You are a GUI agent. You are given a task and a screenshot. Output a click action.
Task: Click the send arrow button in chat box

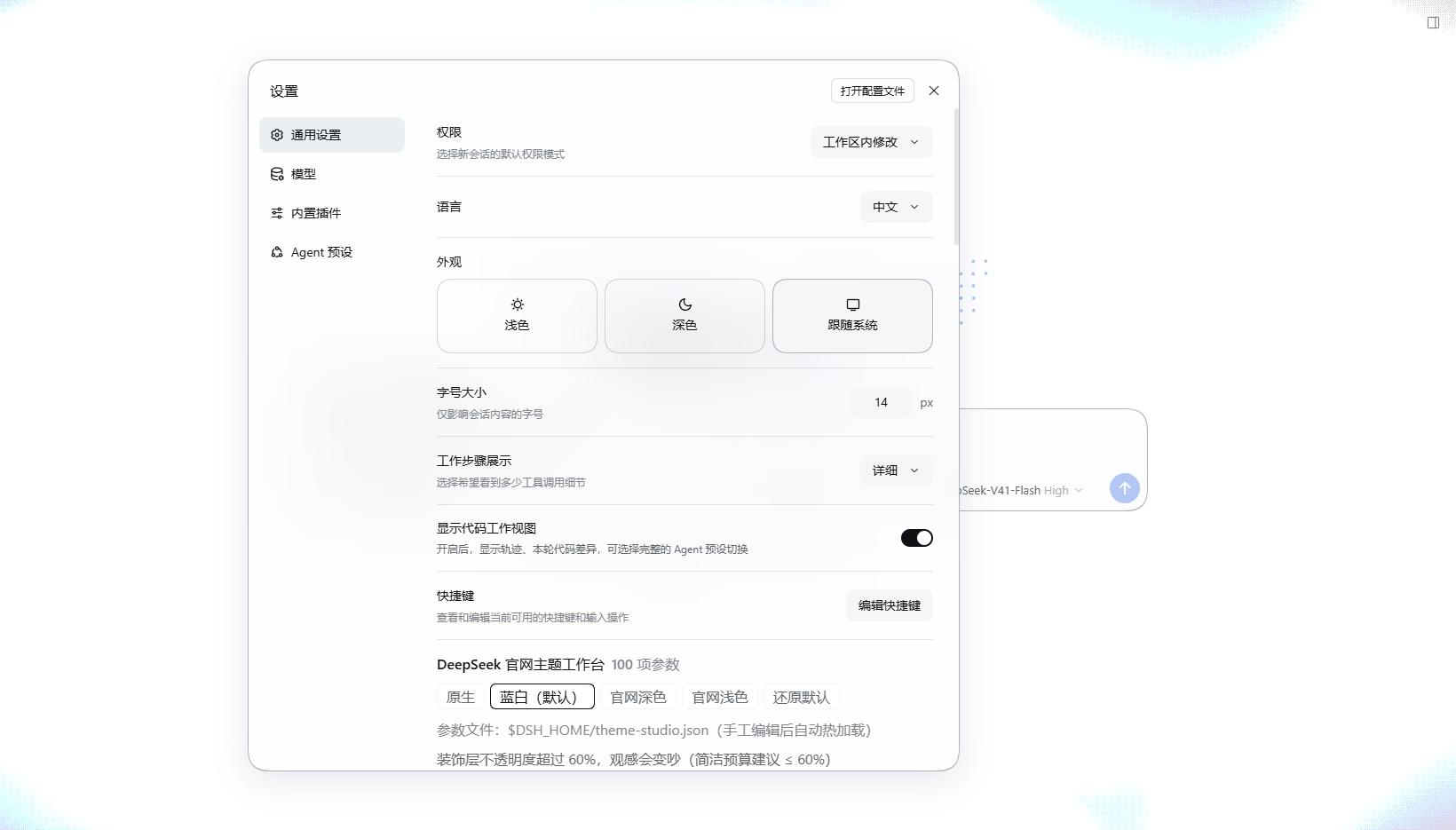click(1125, 488)
